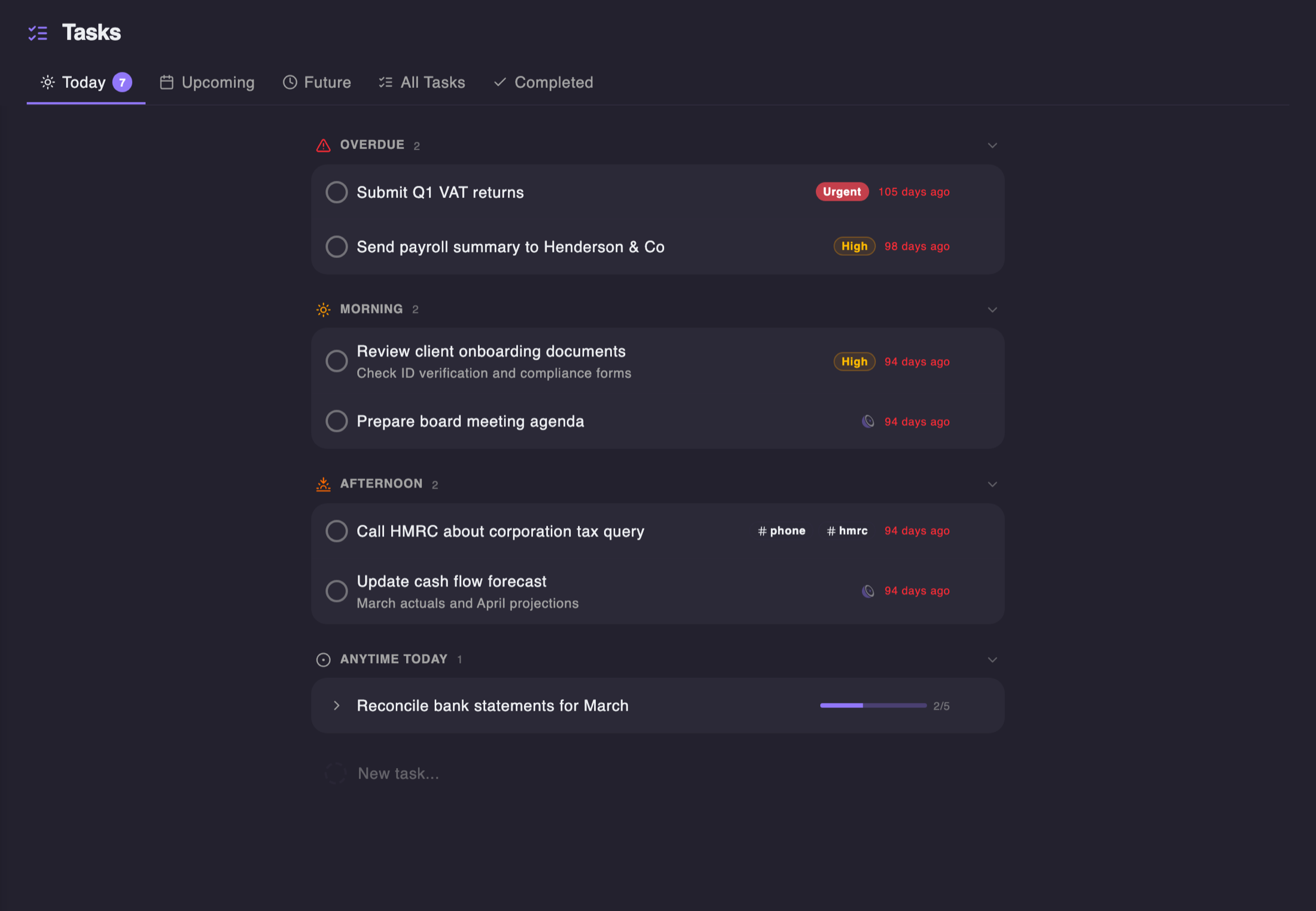Complete Call HMRC about corporation tax query
This screenshot has height=911, width=1316.
(x=336, y=531)
